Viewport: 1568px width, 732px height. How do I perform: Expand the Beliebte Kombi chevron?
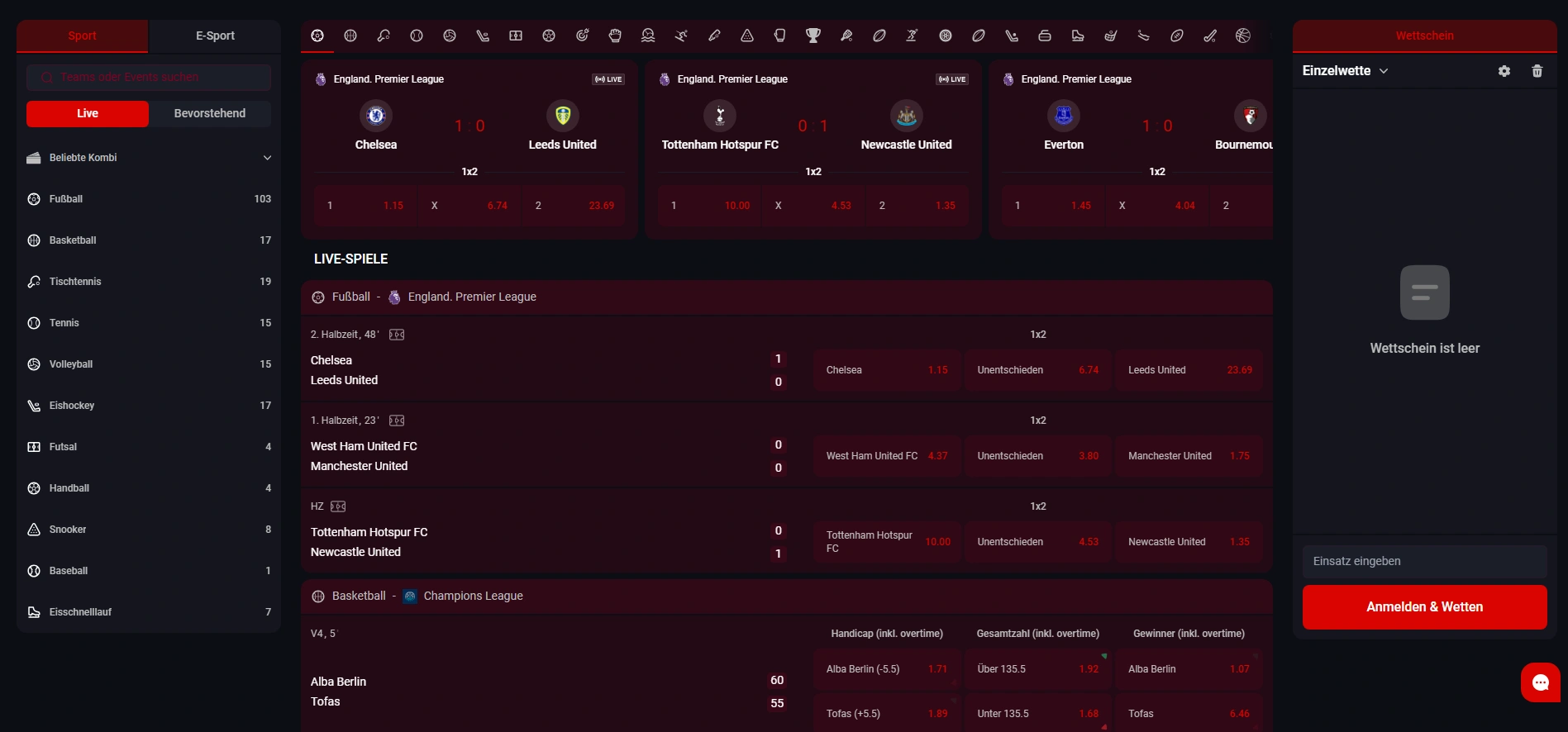pyautogui.click(x=267, y=158)
